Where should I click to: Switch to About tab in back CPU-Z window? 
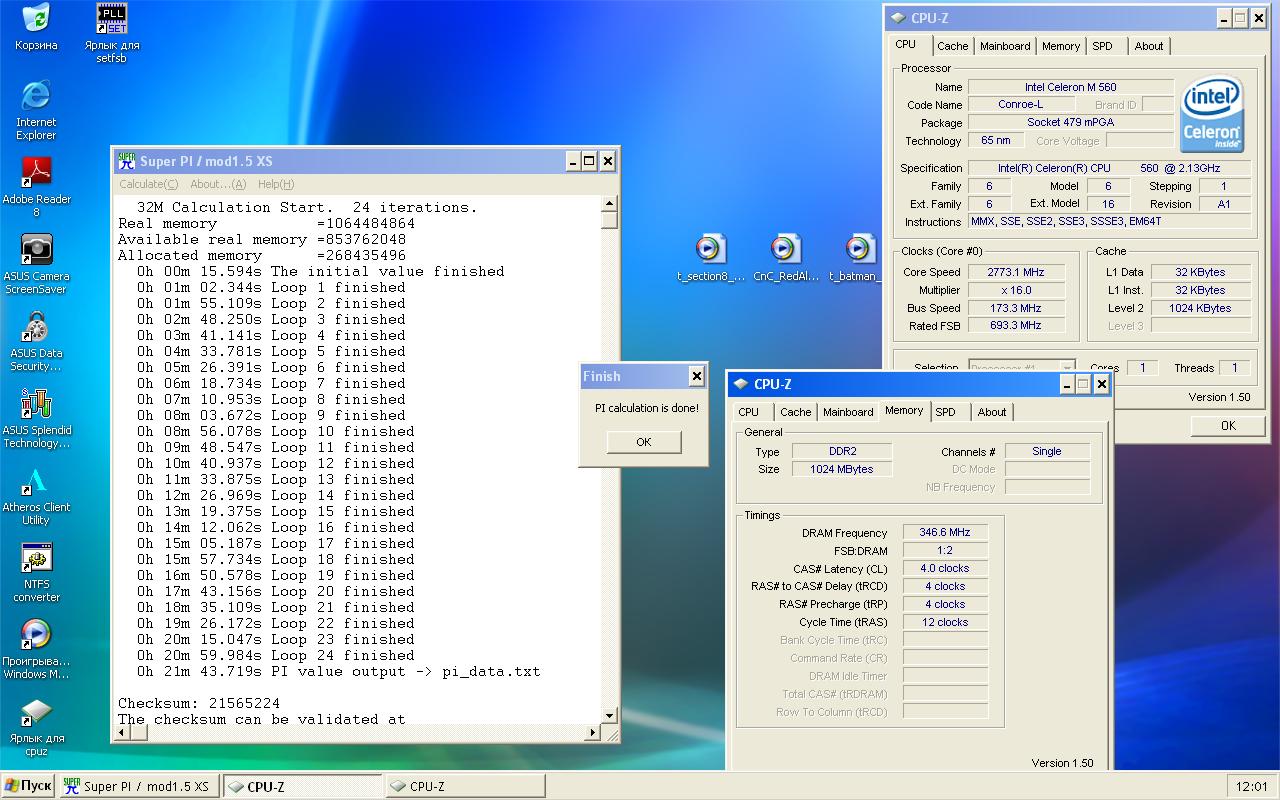pyautogui.click(x=1149, y=46)
